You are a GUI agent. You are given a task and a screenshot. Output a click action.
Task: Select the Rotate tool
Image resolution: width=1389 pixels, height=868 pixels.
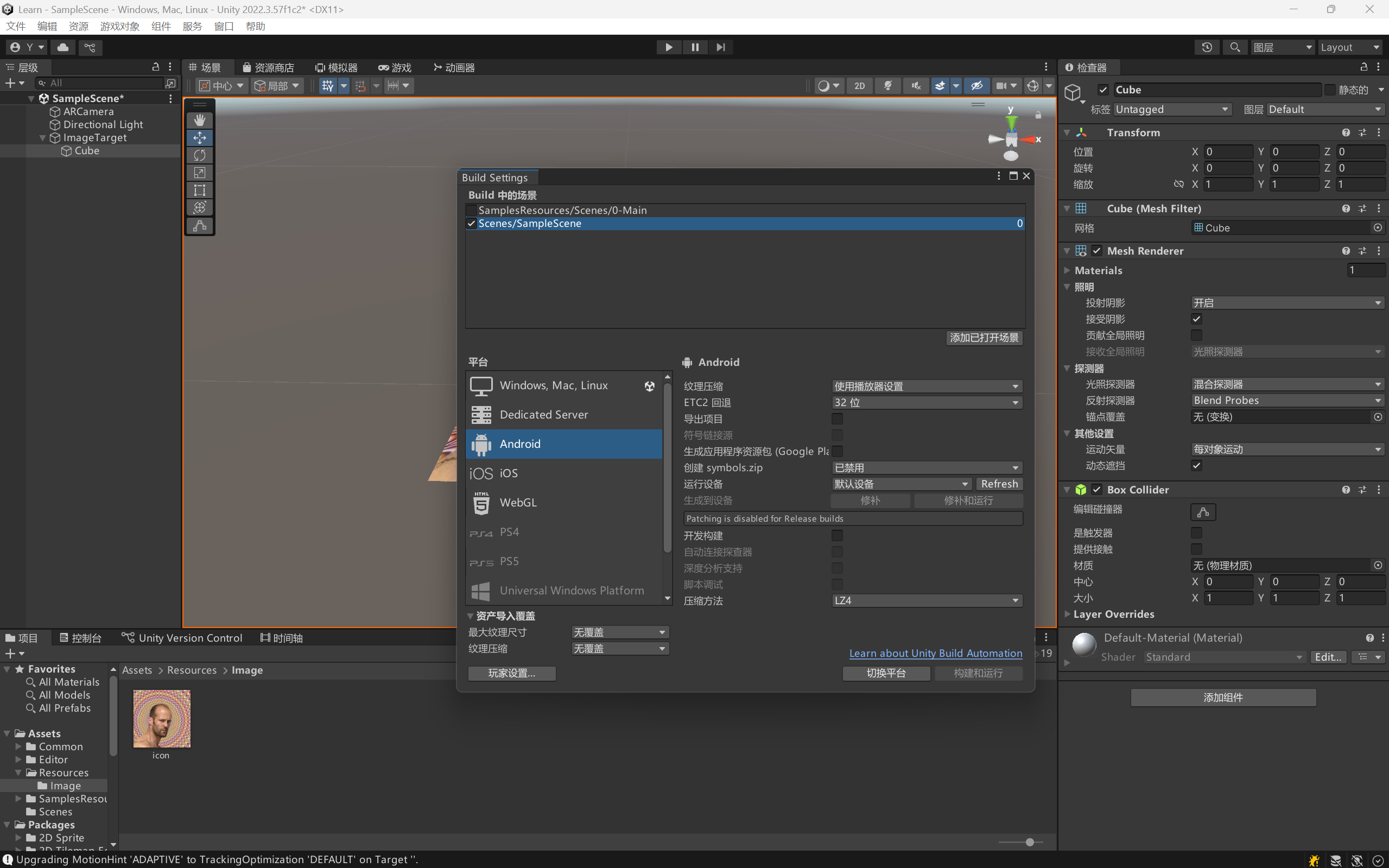[199, 155]
